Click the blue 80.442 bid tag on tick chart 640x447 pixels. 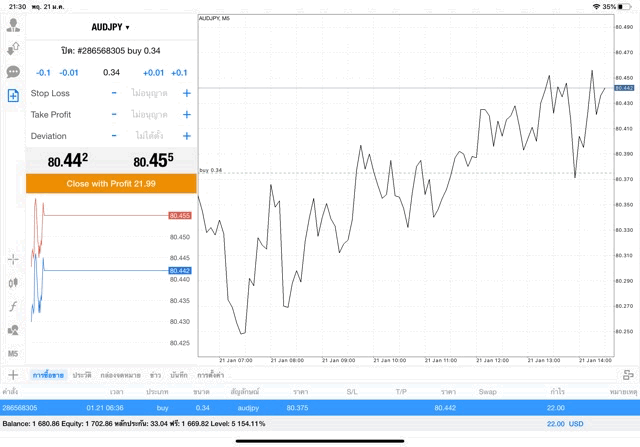(180, 271)
